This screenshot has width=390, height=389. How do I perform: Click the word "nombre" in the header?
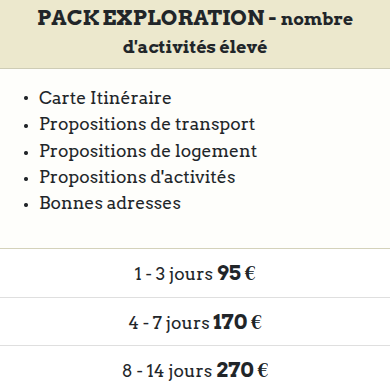point(317,19)
